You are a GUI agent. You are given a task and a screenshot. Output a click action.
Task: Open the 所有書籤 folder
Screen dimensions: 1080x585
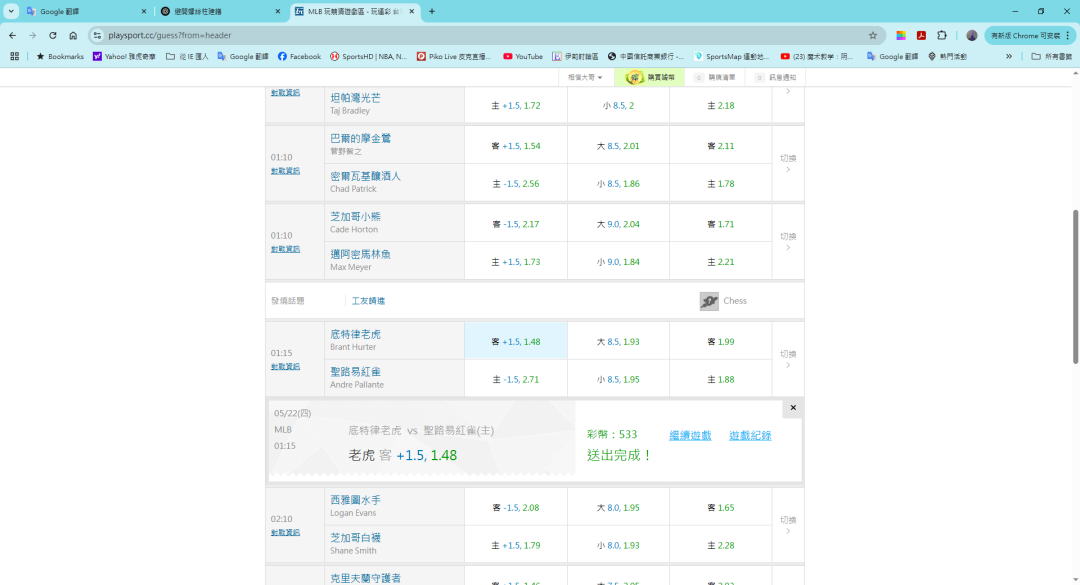tap(1051, 57)
